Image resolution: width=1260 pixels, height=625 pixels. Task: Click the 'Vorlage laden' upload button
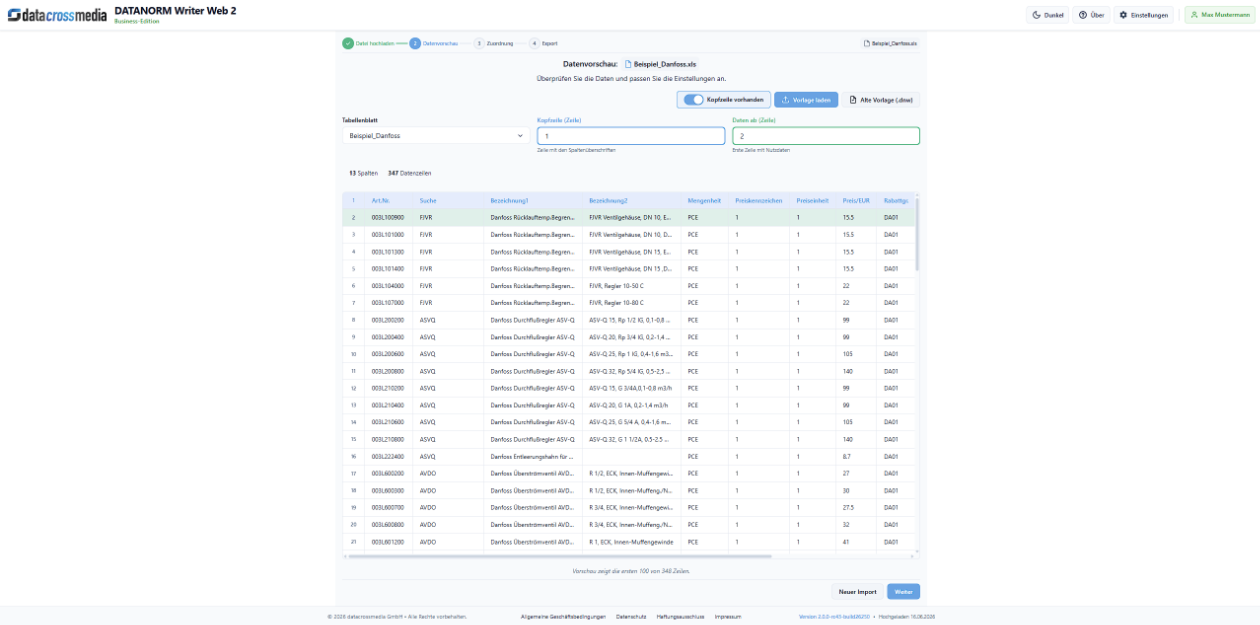pos(806,100)
